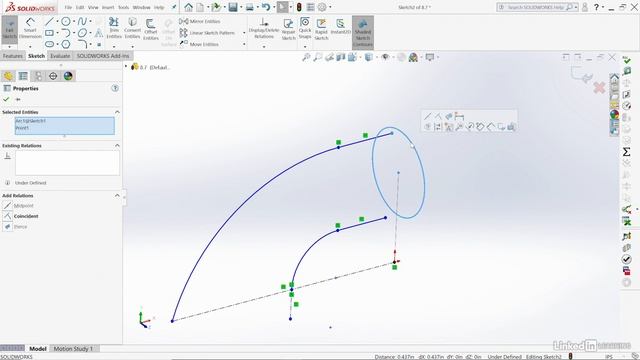The height and width of the screenshot is (360, 640).
Task: Click Linear Sketch Pattern
Action: click(x=207, y=33)
